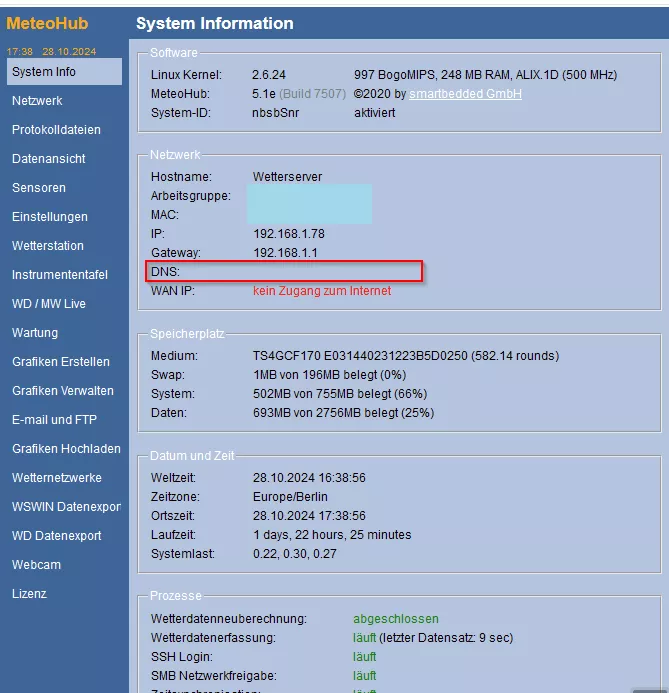Click the MAC label
The image size is (669, 693).
165,215
